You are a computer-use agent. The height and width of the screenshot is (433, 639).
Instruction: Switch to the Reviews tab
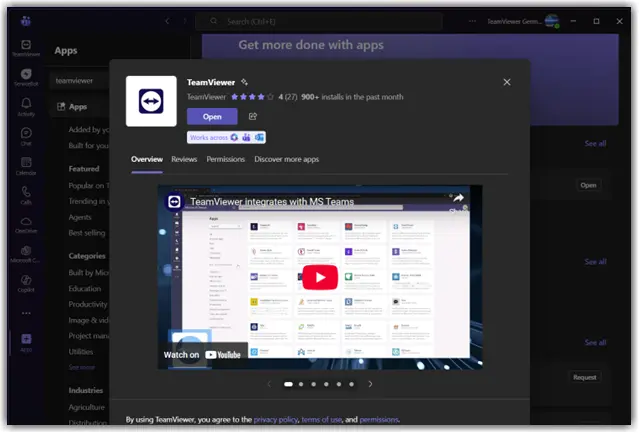coord(184,159)
